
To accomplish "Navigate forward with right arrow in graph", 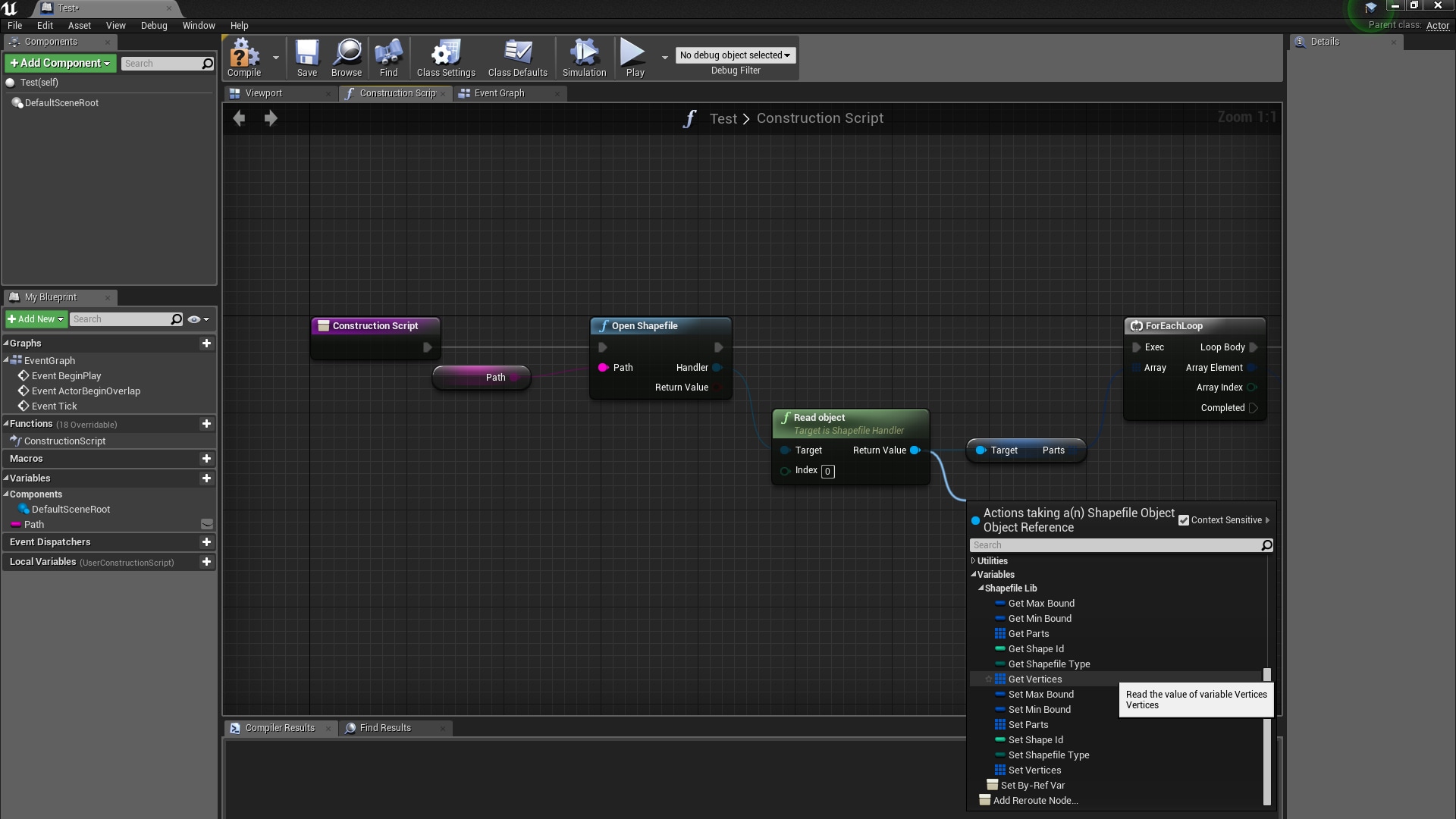I will click(x=271, y=118).
